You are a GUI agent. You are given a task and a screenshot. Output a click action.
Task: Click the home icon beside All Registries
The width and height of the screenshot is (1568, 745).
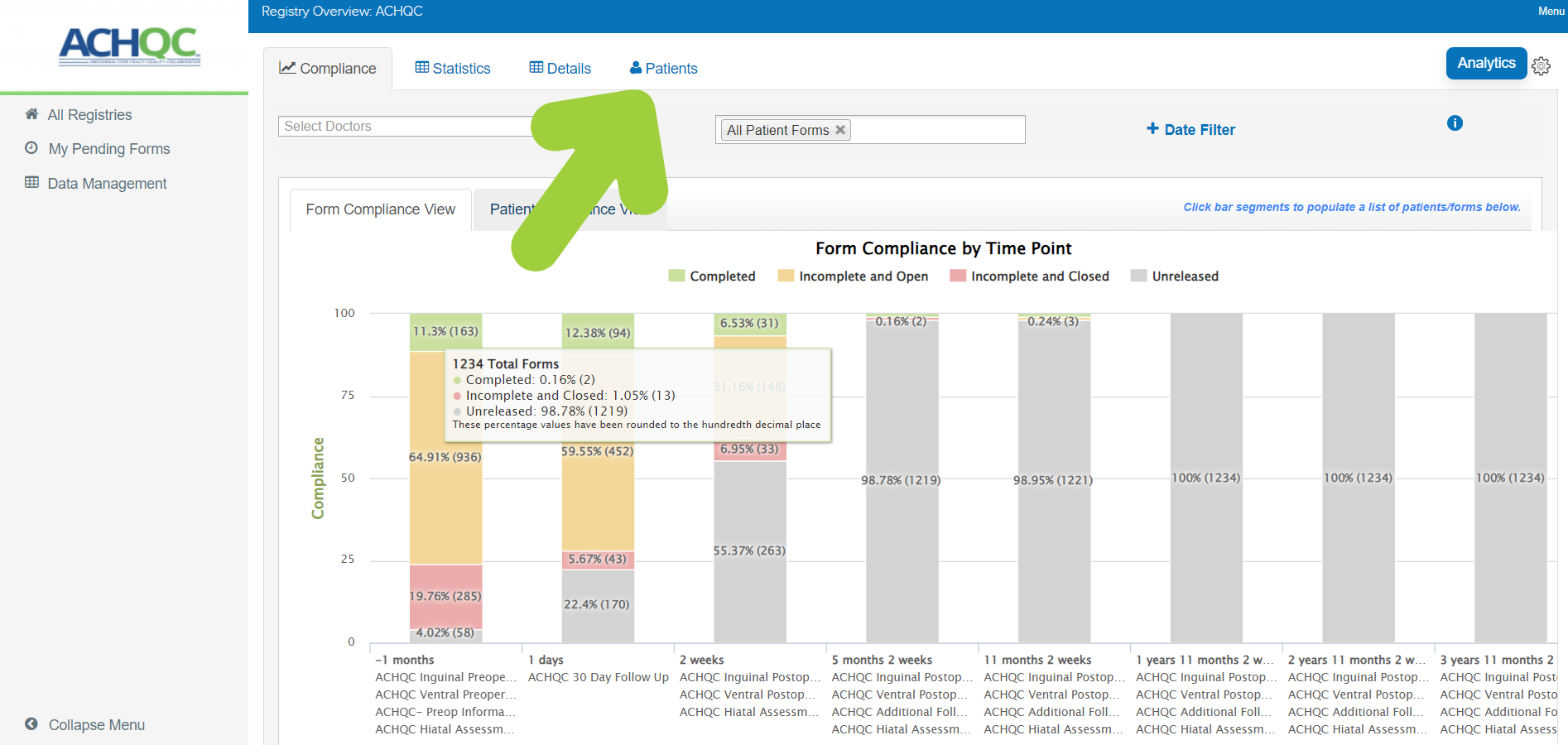[x=31, y=114]
